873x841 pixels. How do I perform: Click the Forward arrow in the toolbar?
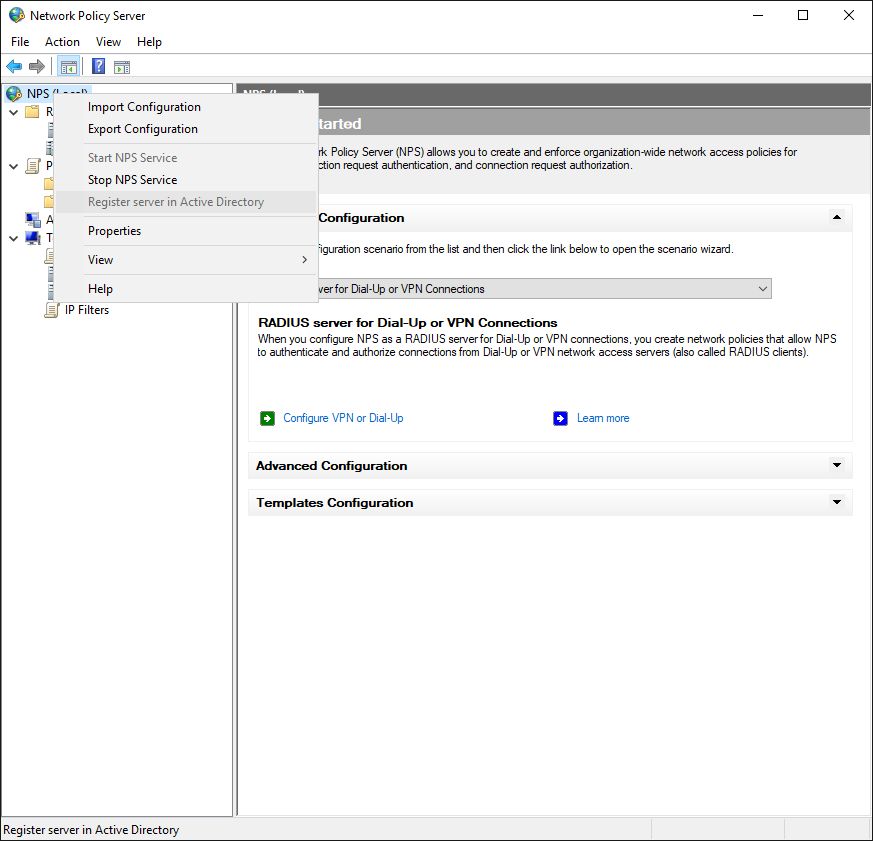[x=37, y=67]
